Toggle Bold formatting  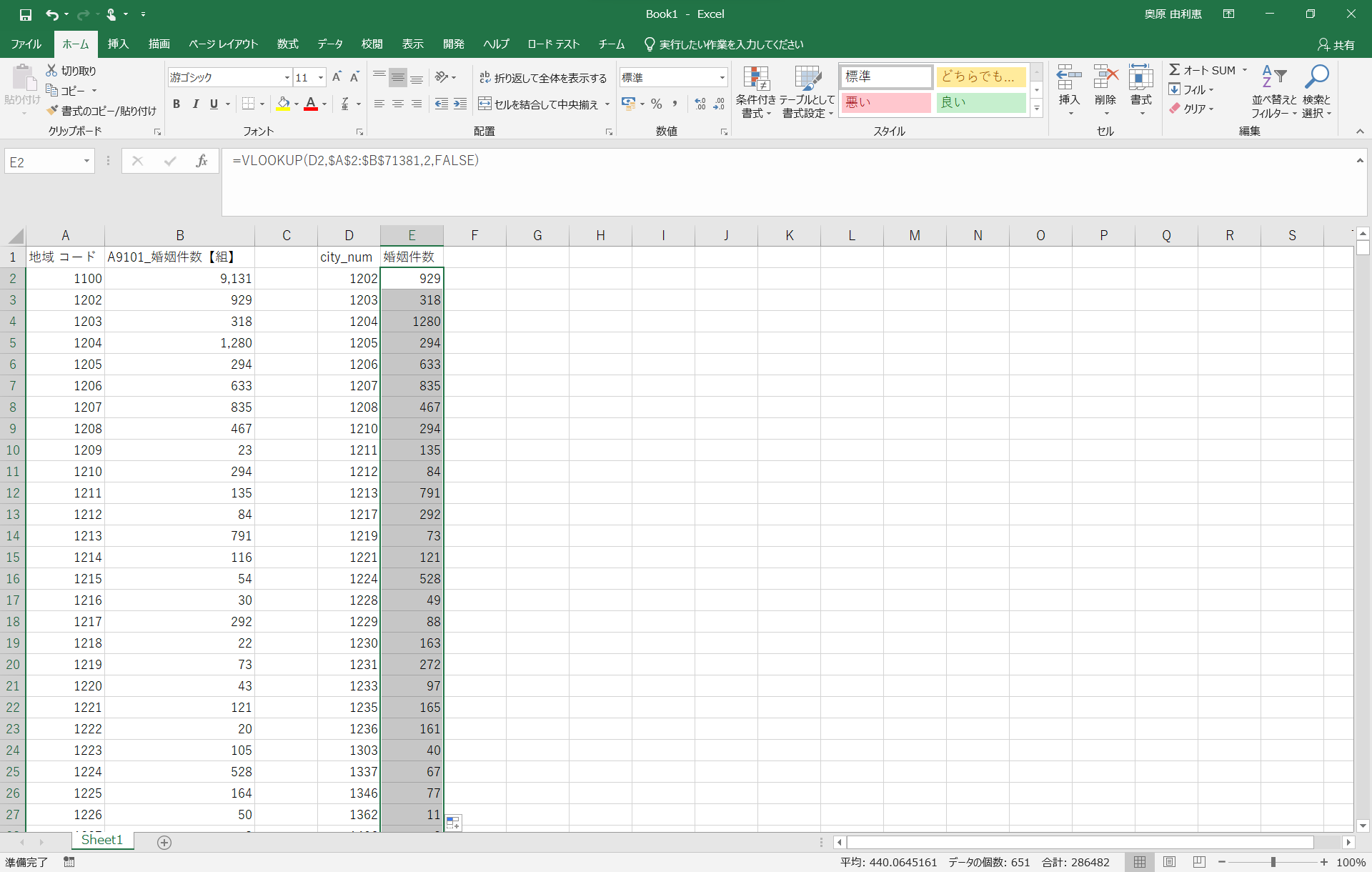tap(177, 104)
